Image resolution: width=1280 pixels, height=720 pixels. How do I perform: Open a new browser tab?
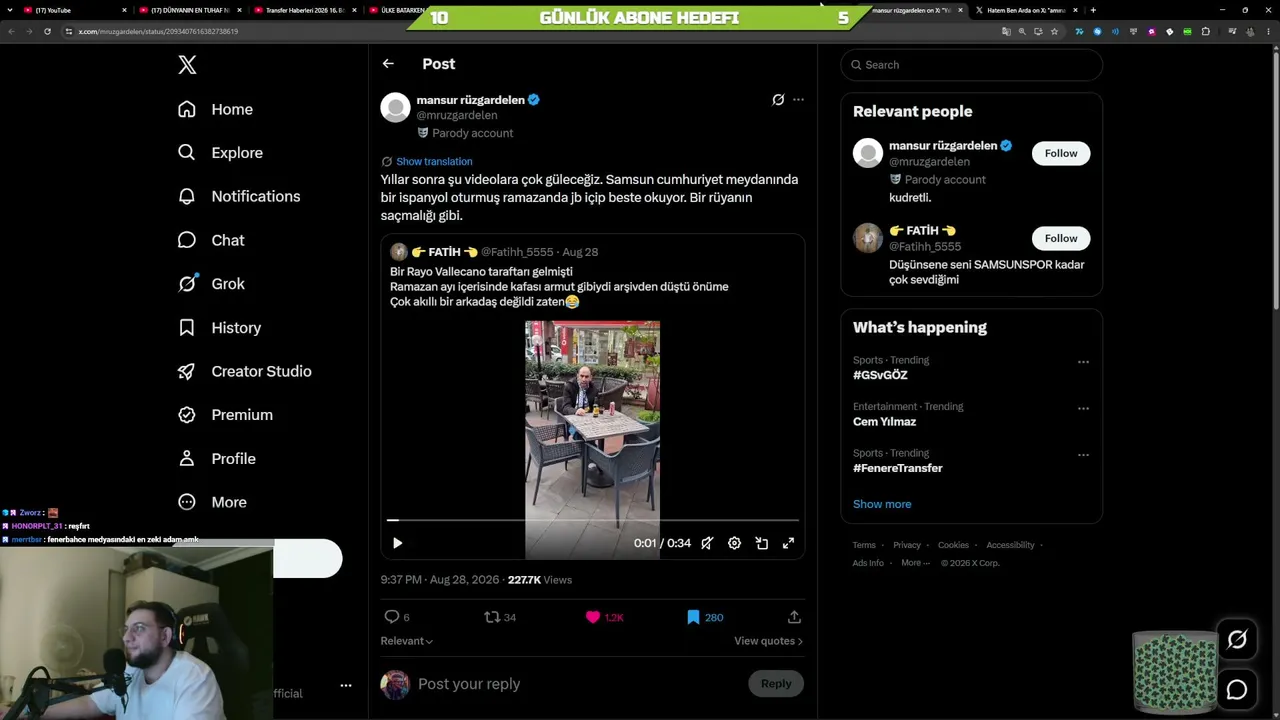[x=1093, y=10]
